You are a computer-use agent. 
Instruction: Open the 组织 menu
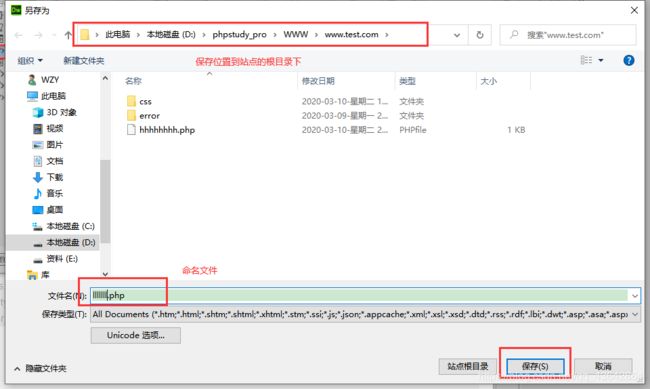(x=30, y=61)
